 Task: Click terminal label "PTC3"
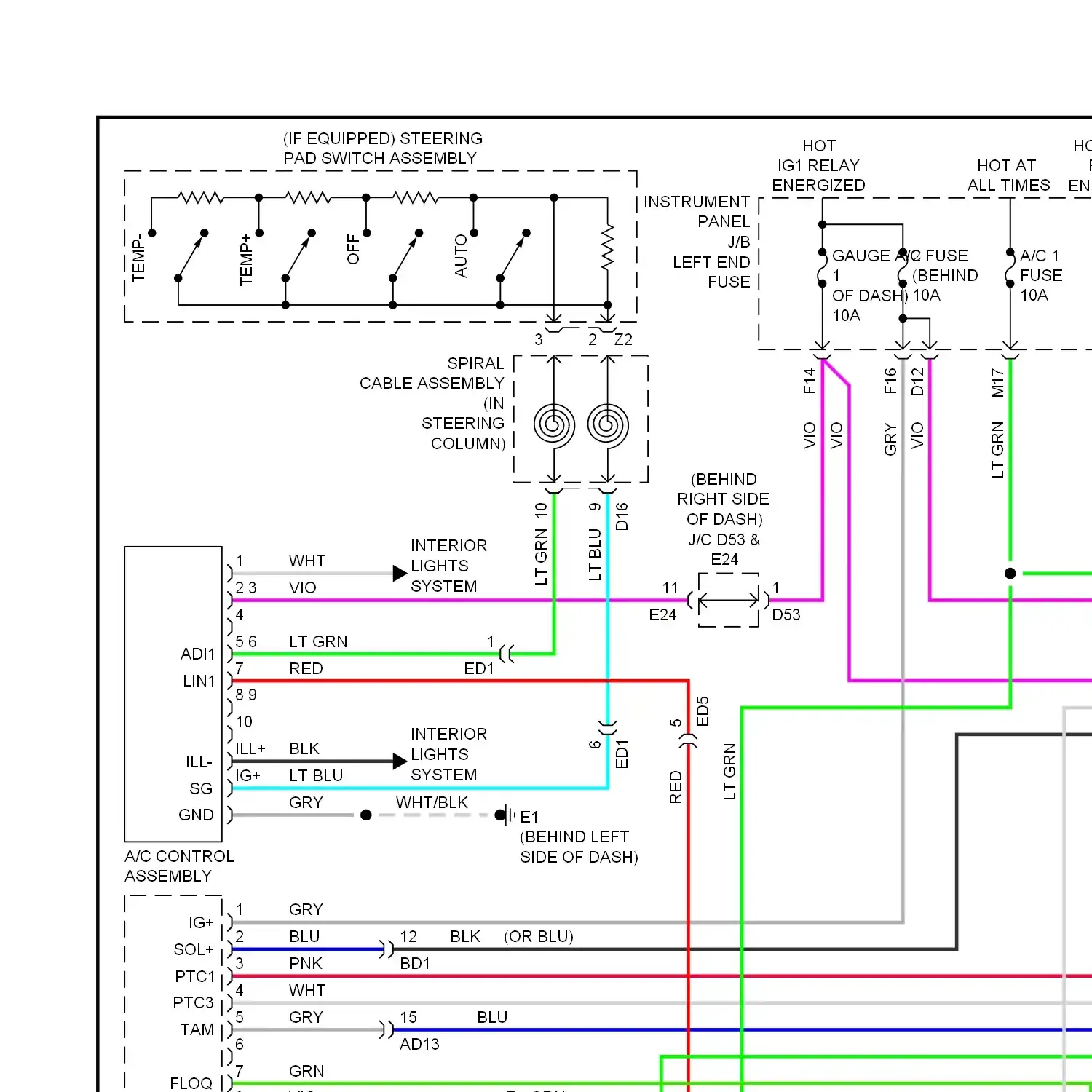(x=194, y=1002)
